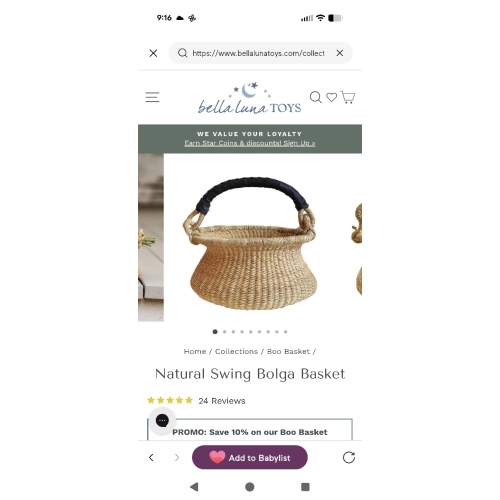Open the chat bubble widget
Screen dimensions: 500x500
(162, 421)
